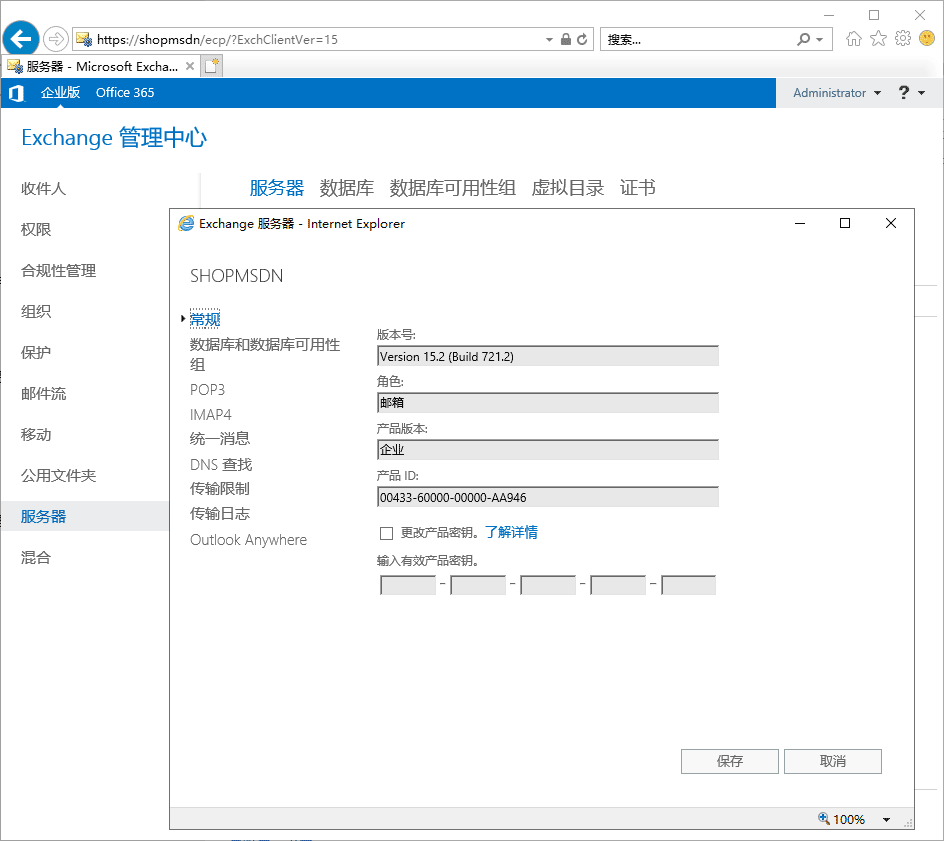Close the 服务器 - Microsoft Exchange tab
Viewport: 944px width, 841px height.
tap(190, 66)
